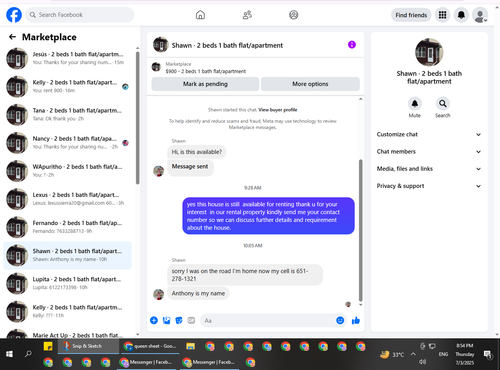Viewport: 500px width, 370px height.
Task: Click the More options button
Action: coord(310,84)
